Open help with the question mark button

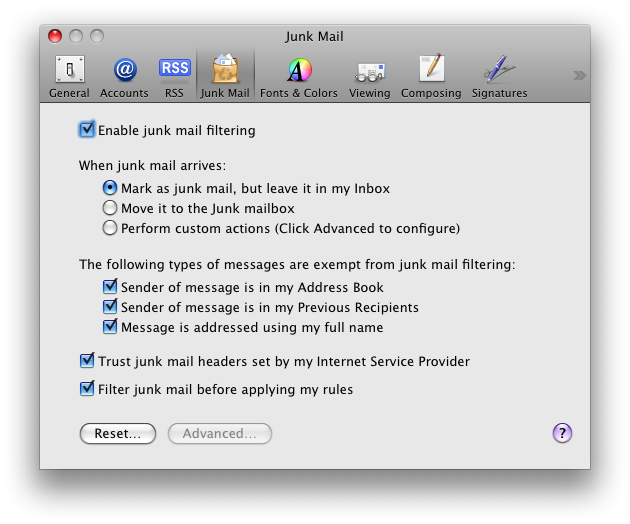click(562, 433)
